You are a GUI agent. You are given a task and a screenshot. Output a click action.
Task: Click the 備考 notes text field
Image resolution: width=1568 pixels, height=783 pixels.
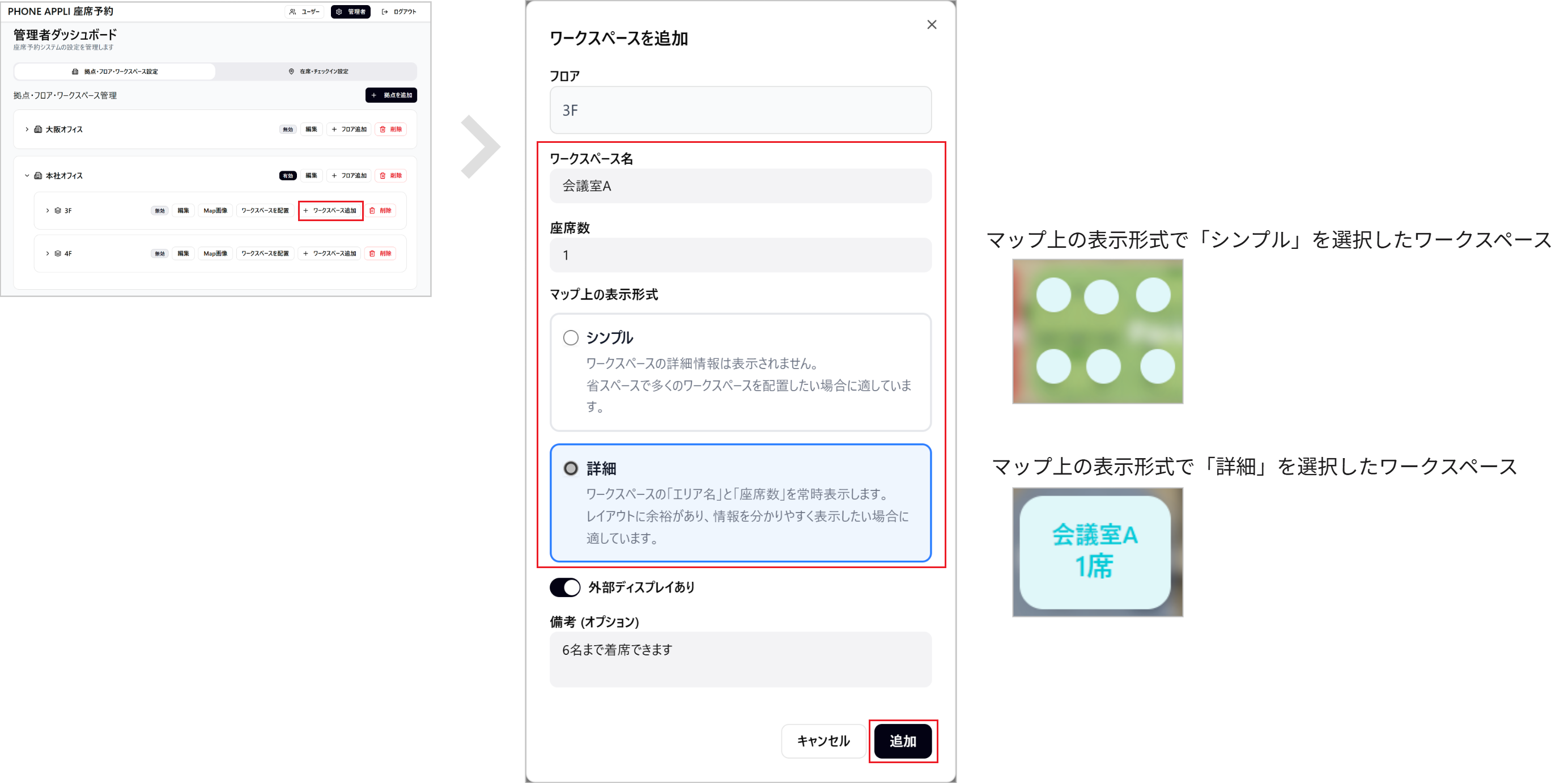[x=740, y=659]
